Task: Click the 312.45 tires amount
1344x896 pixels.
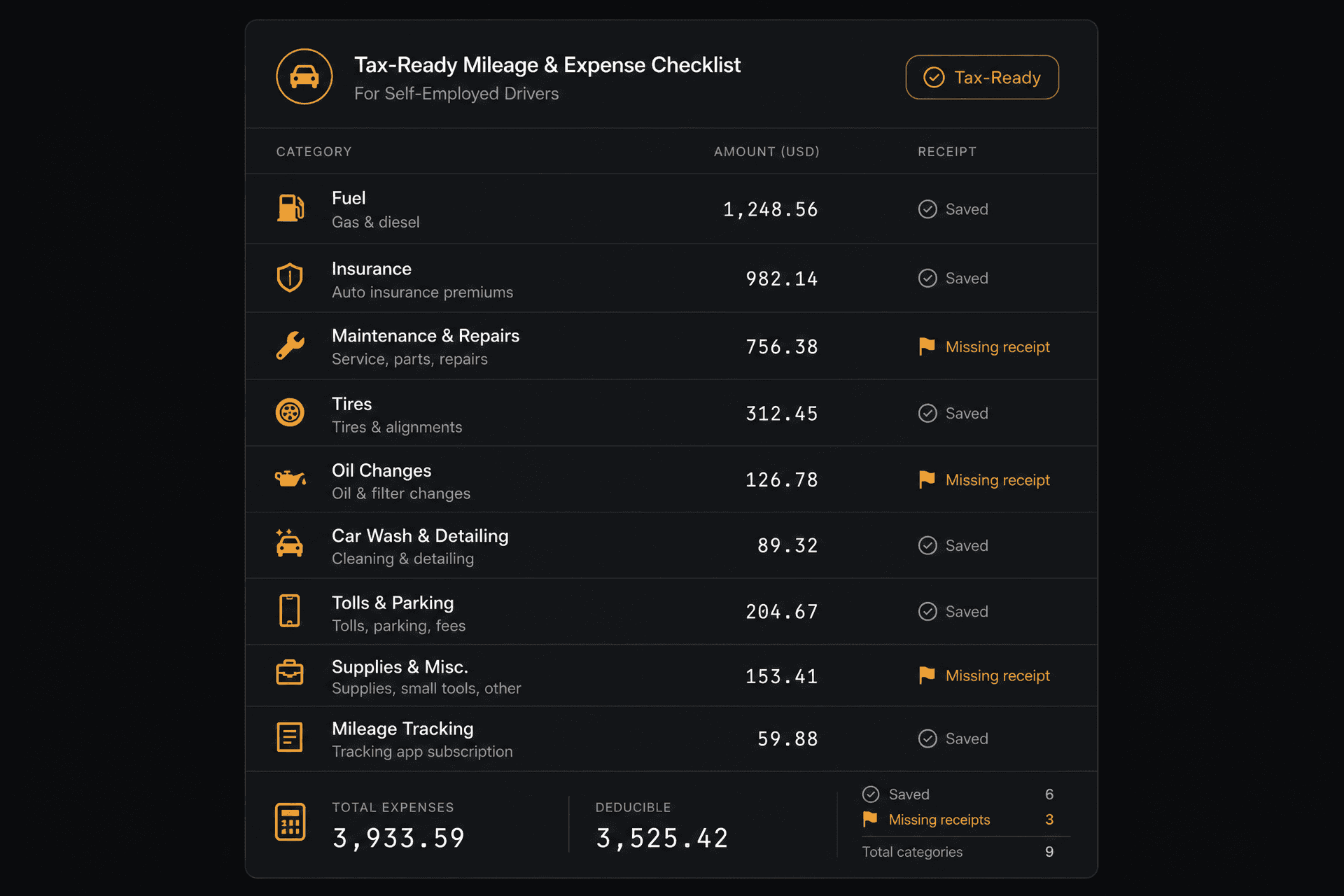Action: (782, 414)
